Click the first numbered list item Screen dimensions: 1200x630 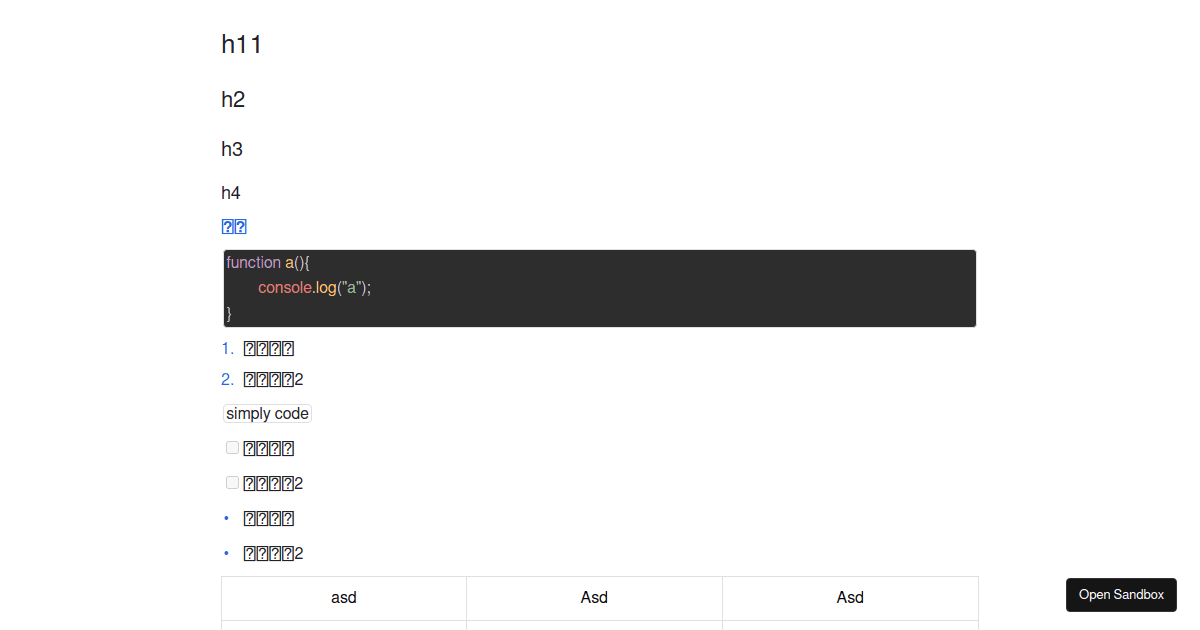tap(268, 347)
